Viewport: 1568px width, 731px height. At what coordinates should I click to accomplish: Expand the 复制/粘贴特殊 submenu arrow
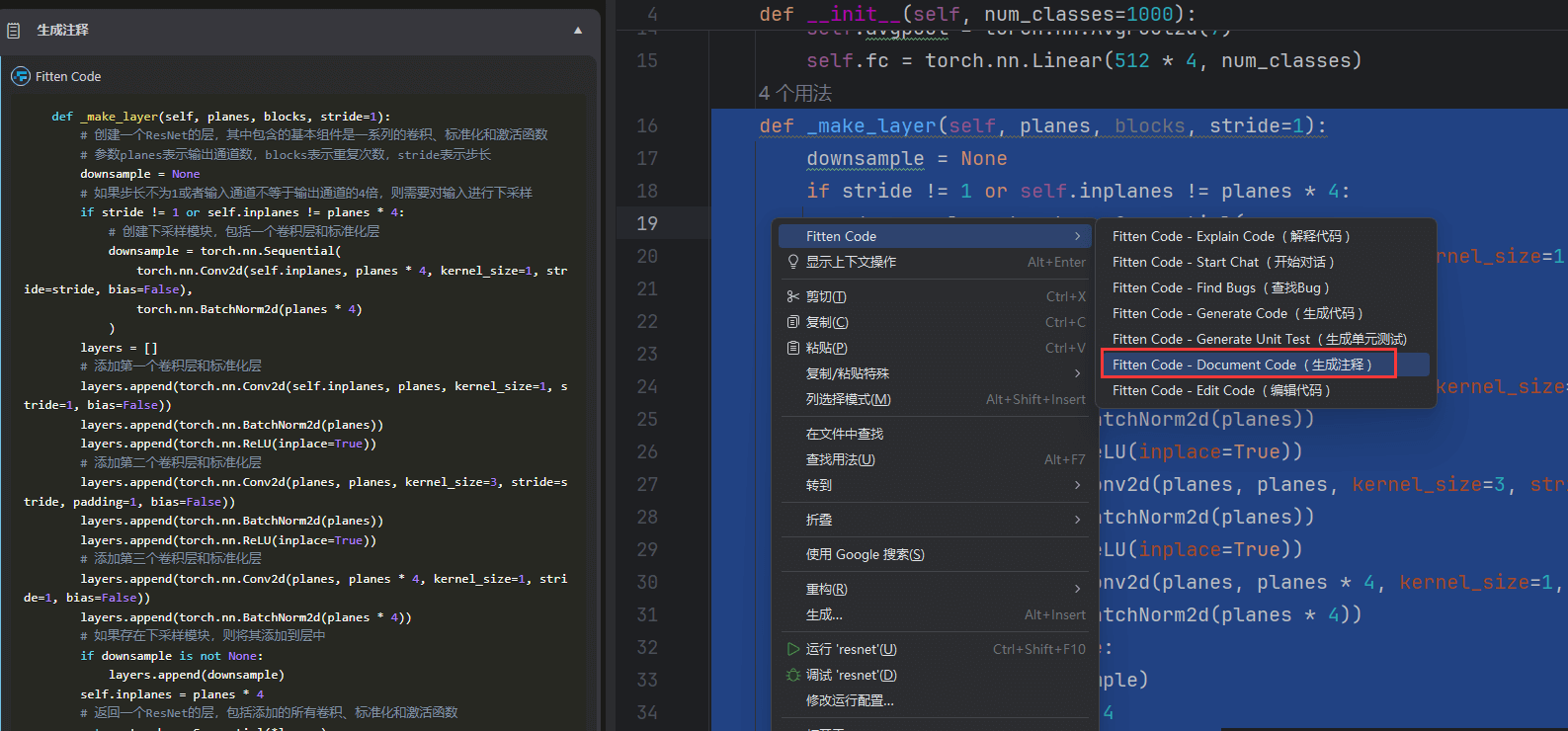pos(1077,373)
